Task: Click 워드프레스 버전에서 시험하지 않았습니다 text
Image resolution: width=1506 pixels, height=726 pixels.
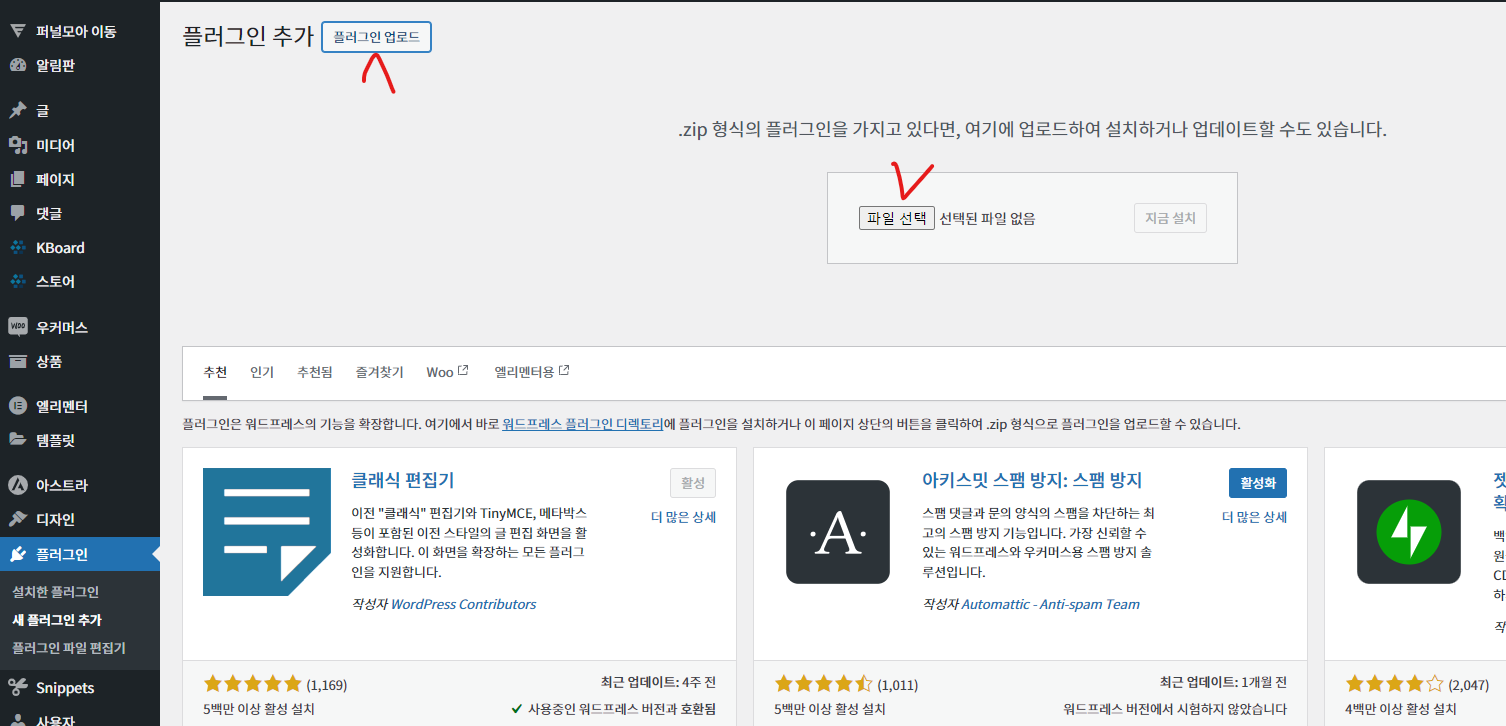Action: [x=1175, y=709]
